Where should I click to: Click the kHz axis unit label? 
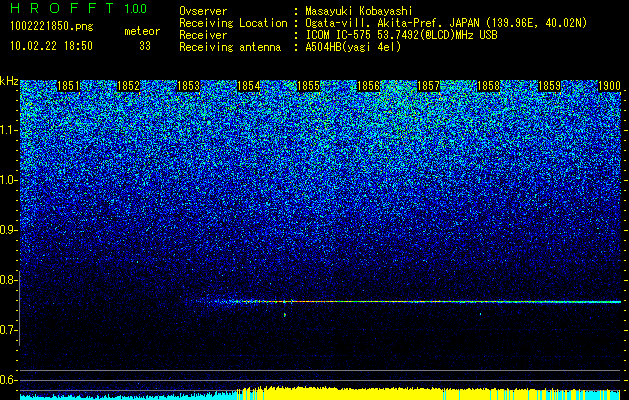(x=9, y=81)
